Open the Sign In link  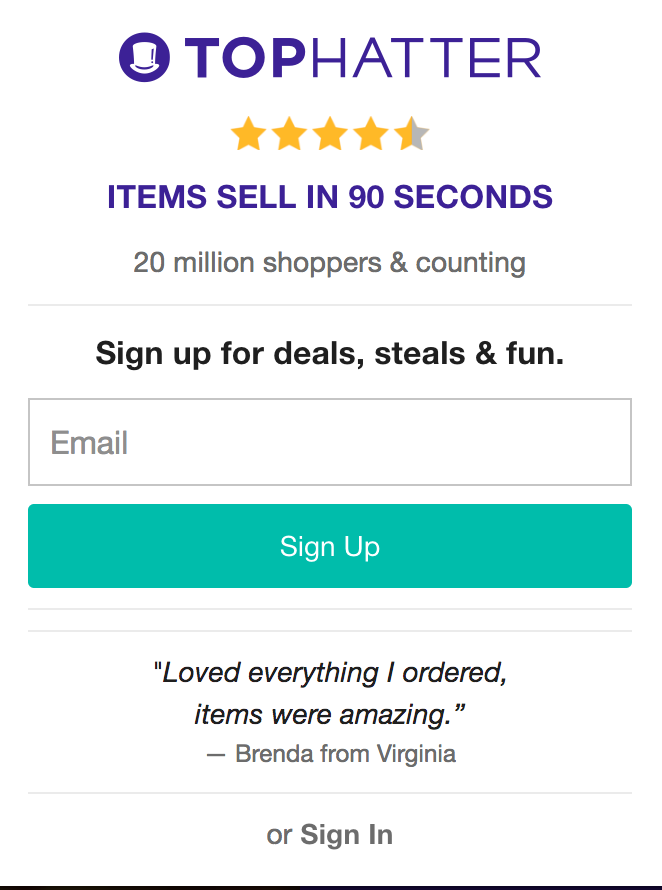(347, 835)
